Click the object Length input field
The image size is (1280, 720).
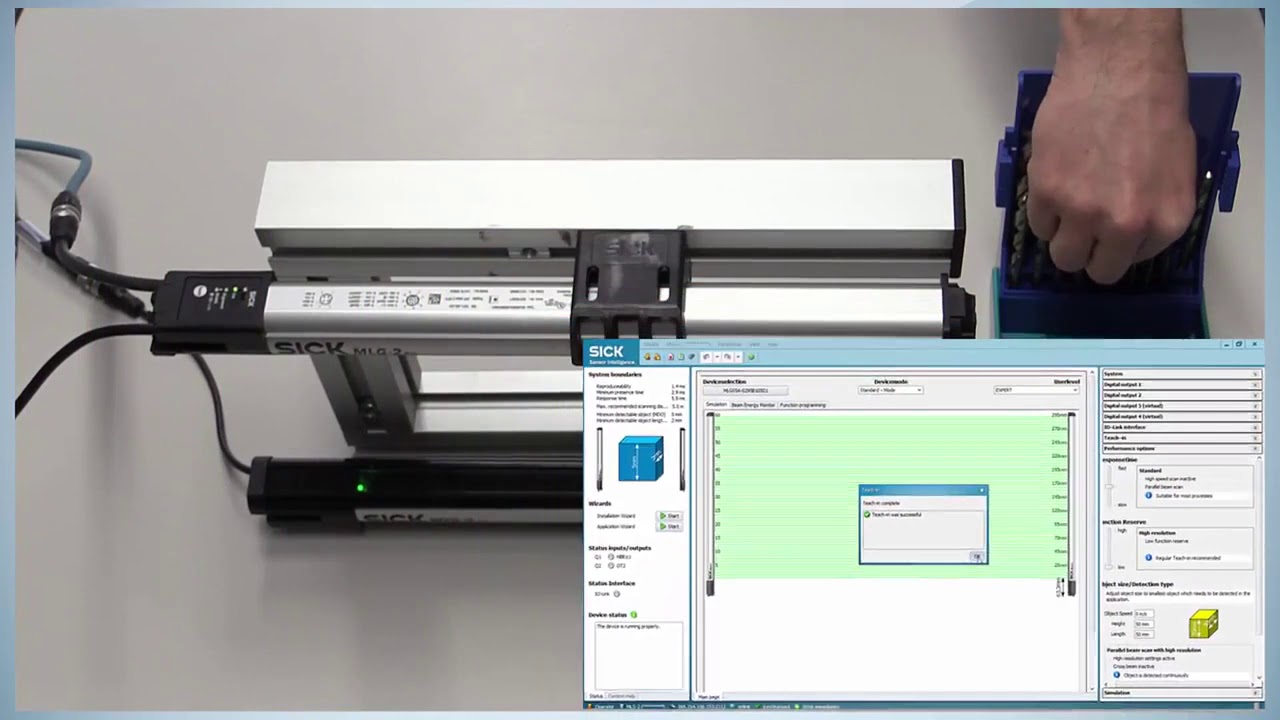pos(1143,634)
